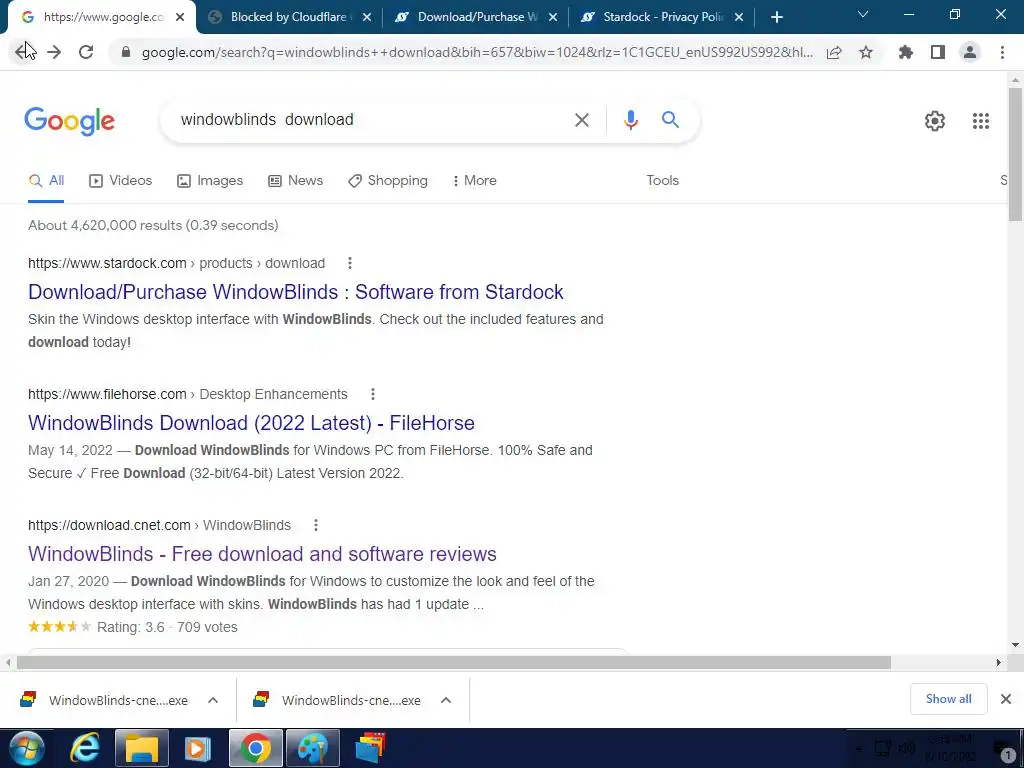Open options for Stardock result
This screenshot has height=768, width=1024.
350,263
